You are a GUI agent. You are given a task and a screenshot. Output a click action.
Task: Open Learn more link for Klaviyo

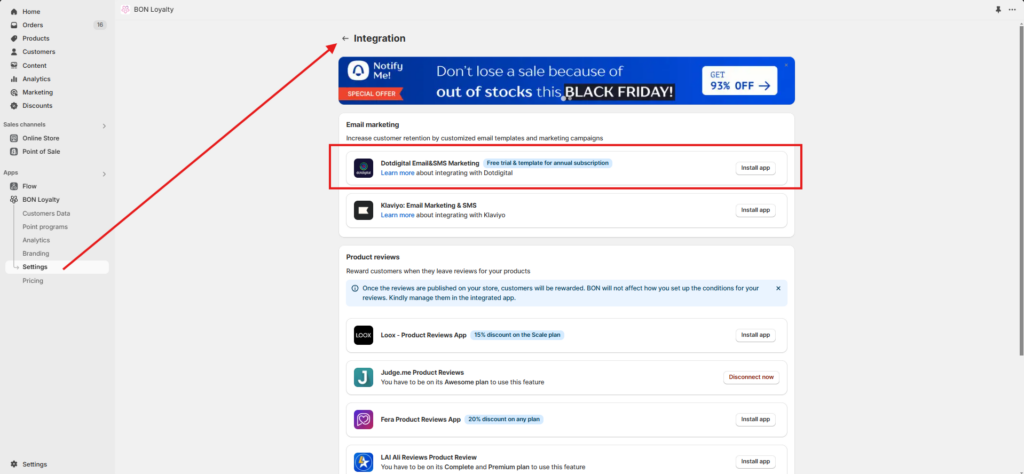398,215
